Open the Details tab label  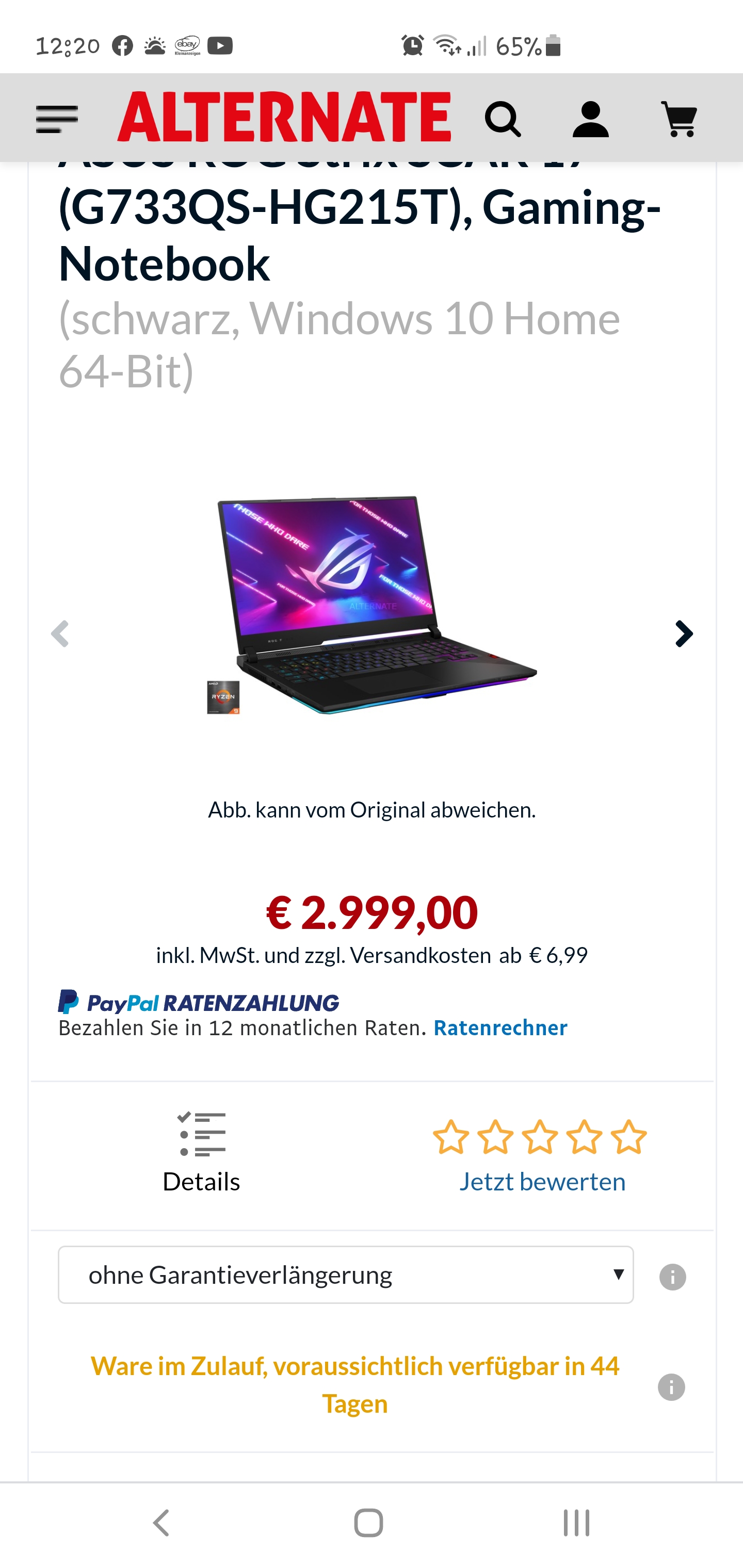[202, 1182]
